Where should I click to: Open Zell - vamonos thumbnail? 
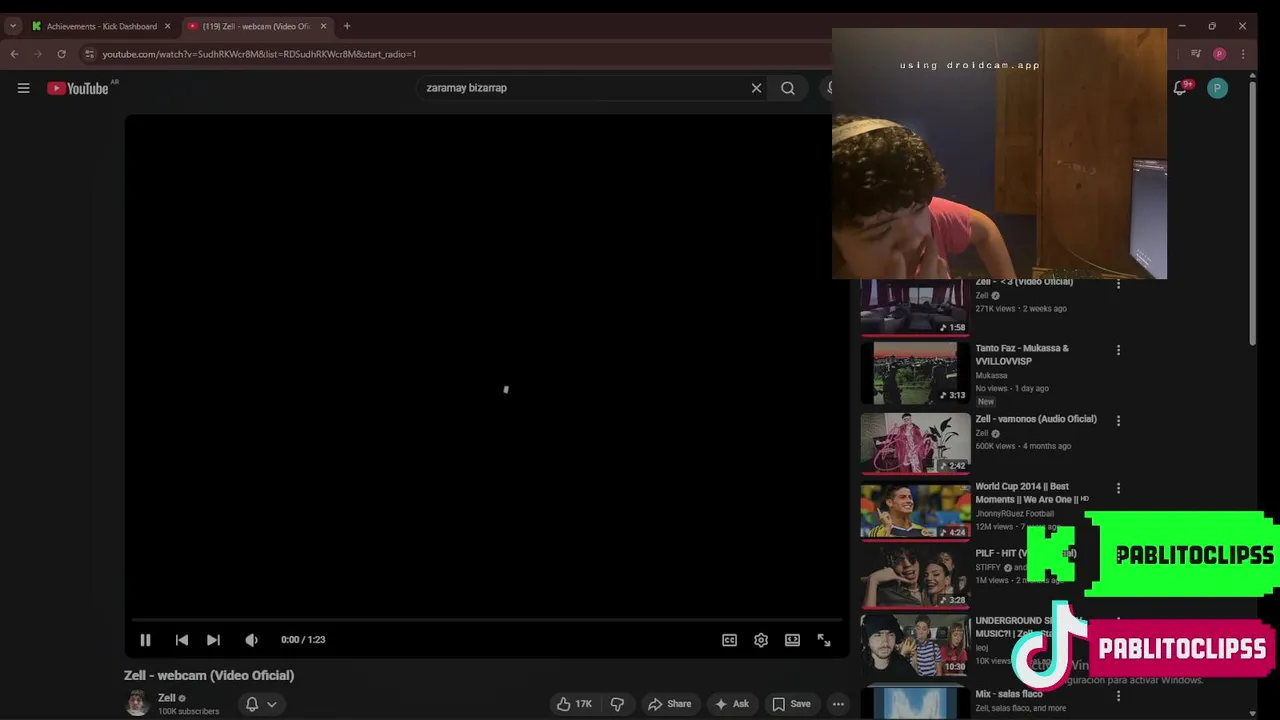(915, 442)
